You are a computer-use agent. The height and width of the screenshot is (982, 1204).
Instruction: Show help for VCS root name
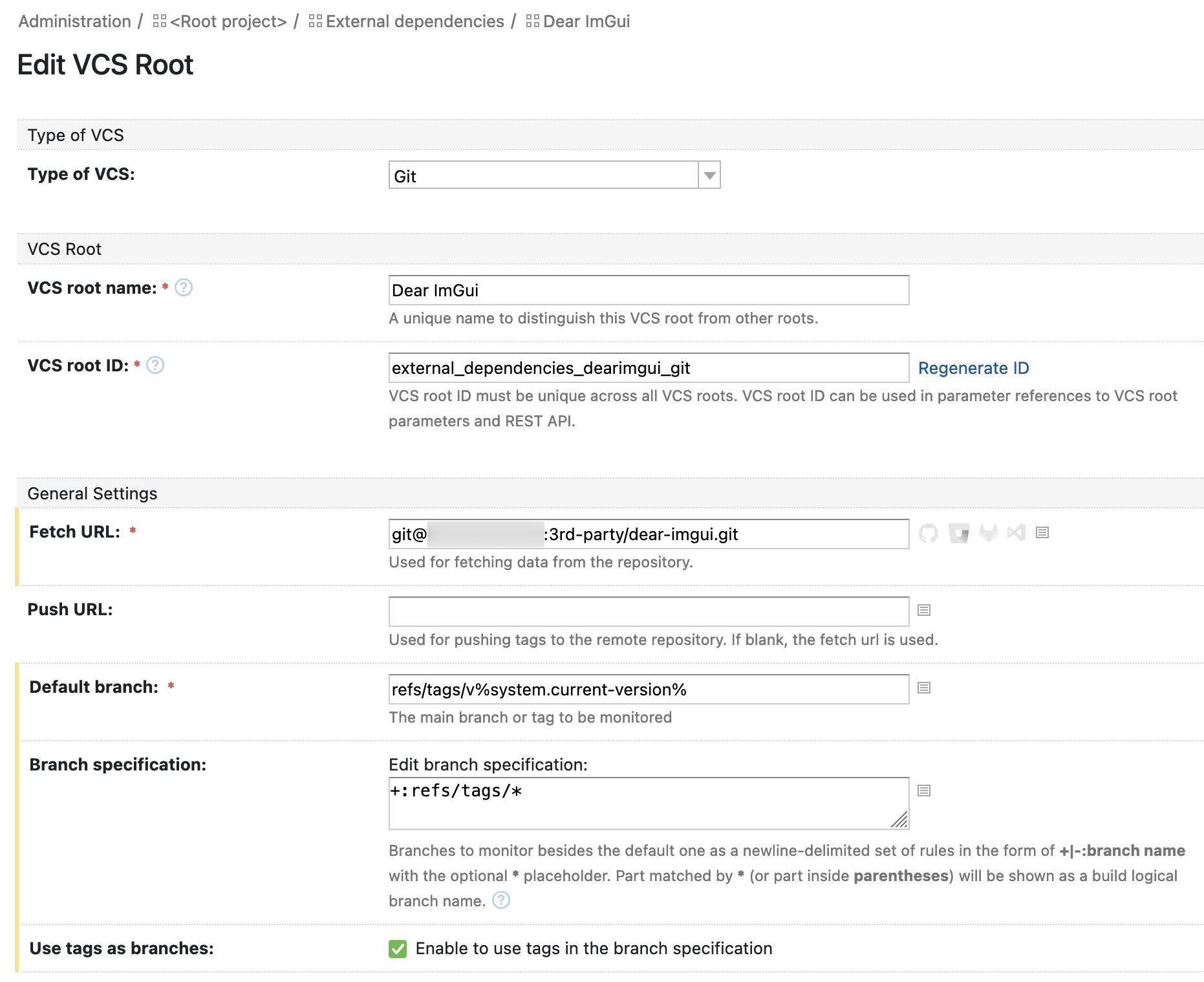coord(184,287)
